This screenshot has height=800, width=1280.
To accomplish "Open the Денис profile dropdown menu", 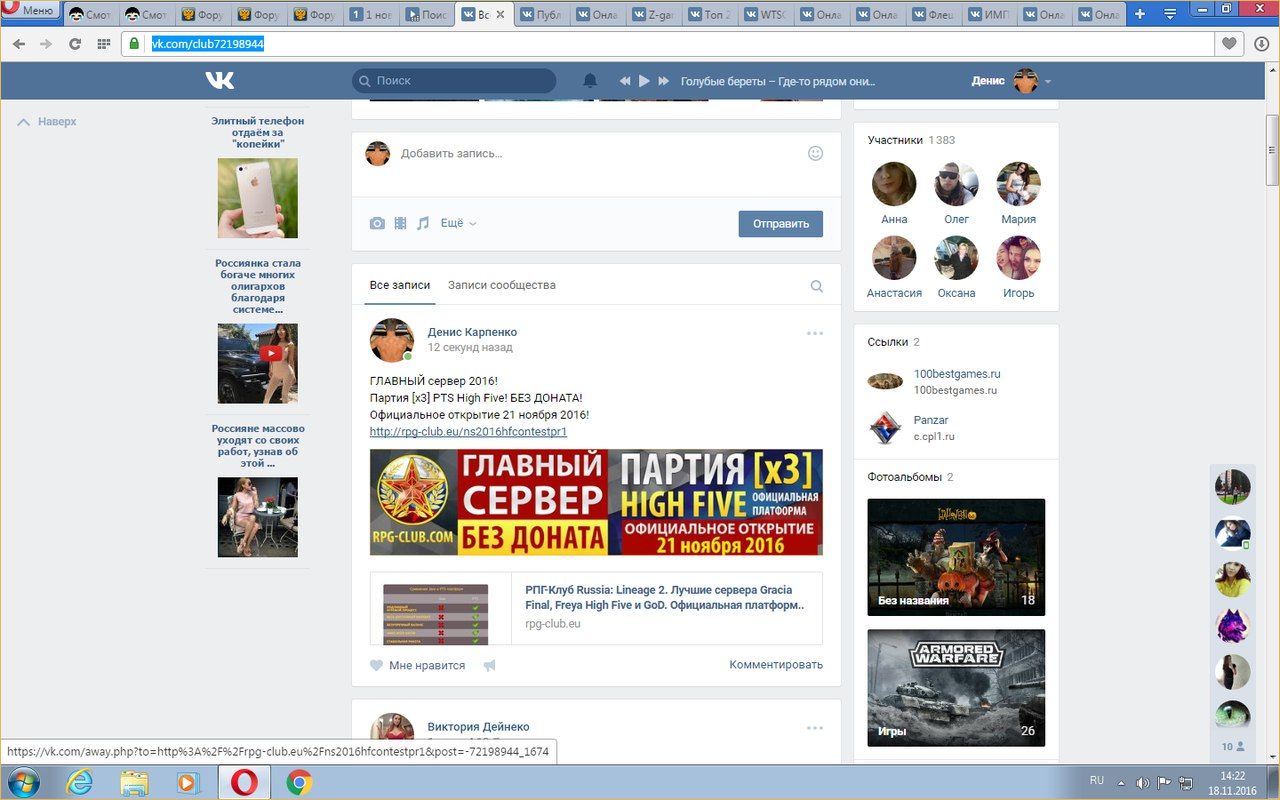I will pyautogui.click(x=1011, y=81).
